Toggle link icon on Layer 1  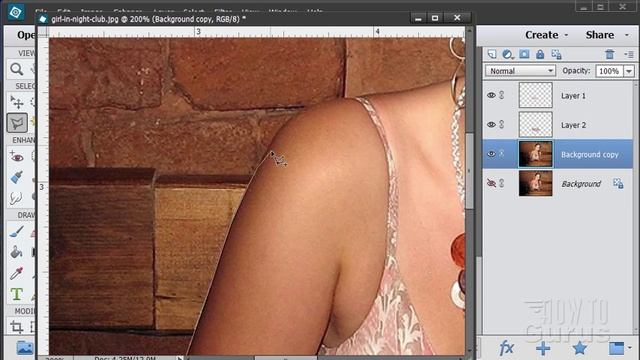point(502,95)
